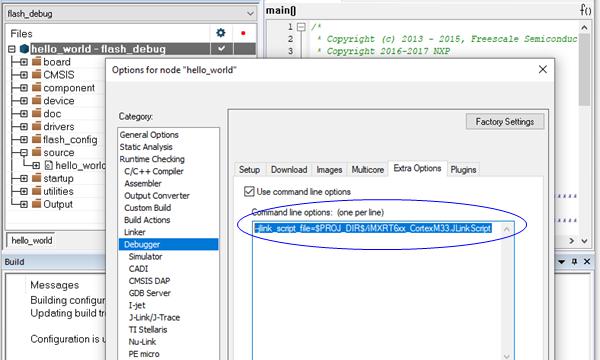The width and height of the screenshot is (600, 360).
Task: Expand the drivers folder node
Action: pyautogui.click(x=24, y=127)
